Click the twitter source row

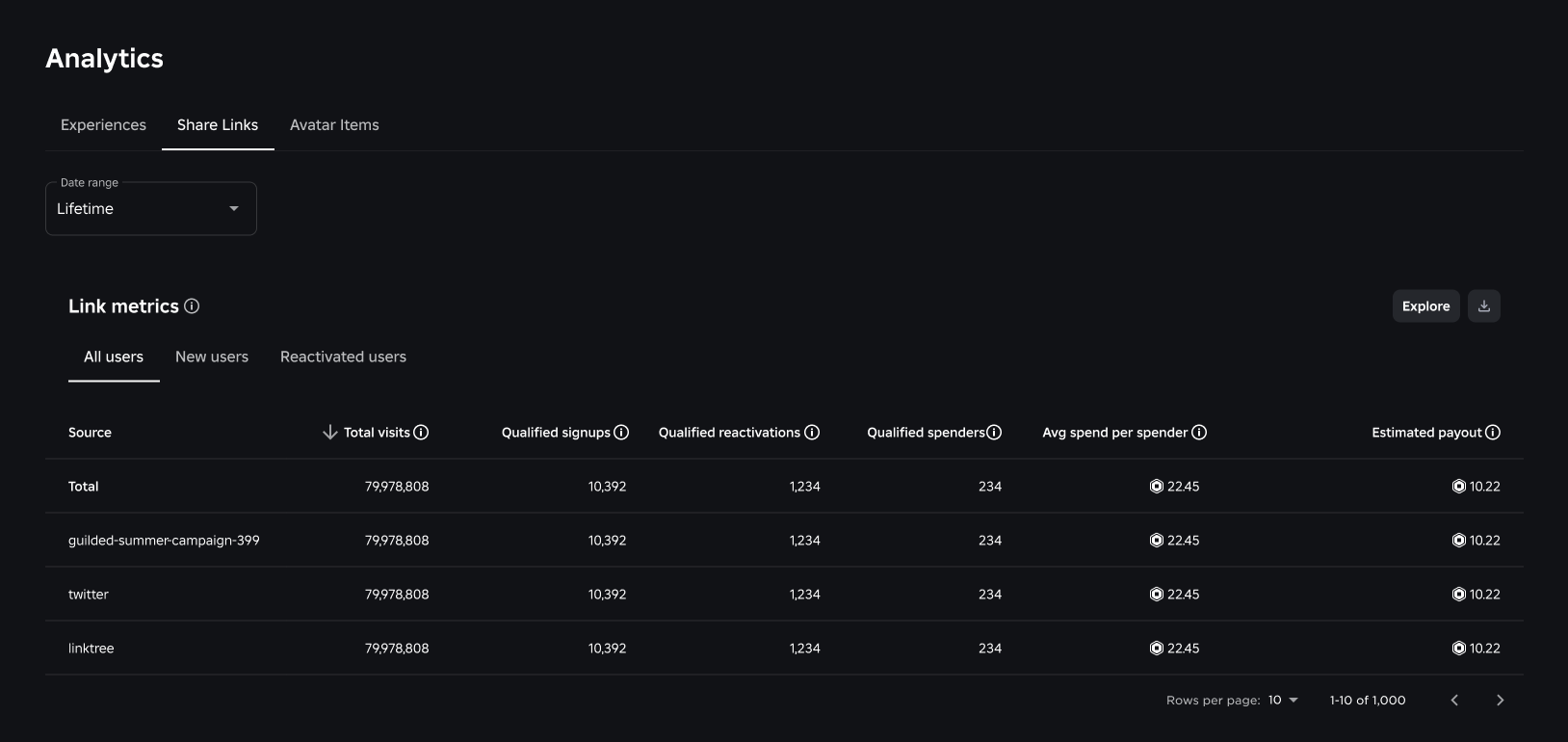(x=89, y=595)
